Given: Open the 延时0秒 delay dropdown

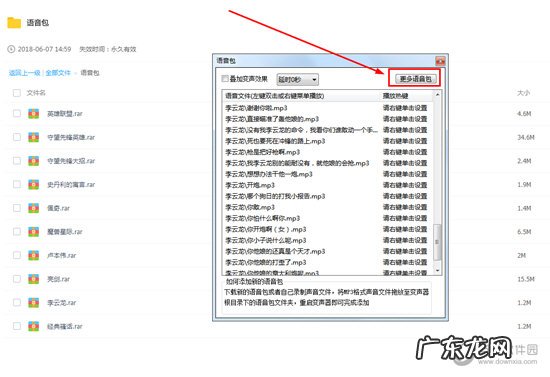Looking at the screenshot, I should pyautogui.click(x=297, y=80).
